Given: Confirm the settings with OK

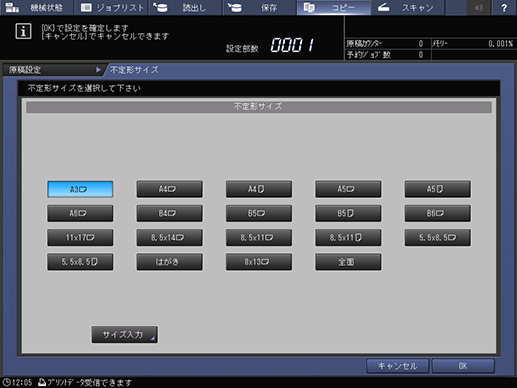Looking at the screenshot, I should click(463, 366).
